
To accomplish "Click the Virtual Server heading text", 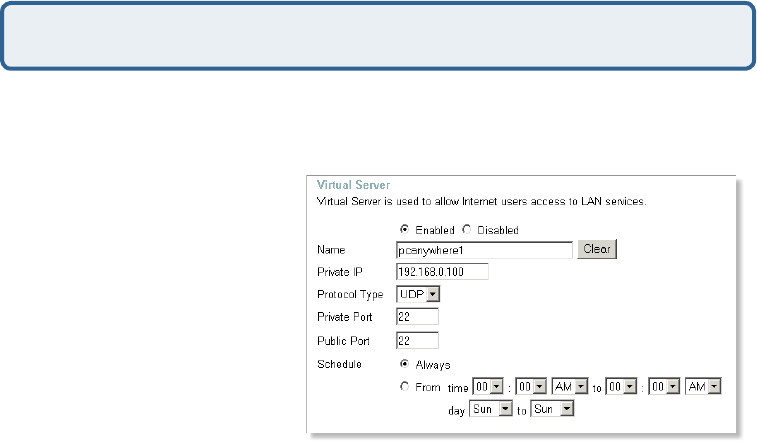I will coord(353,185).
